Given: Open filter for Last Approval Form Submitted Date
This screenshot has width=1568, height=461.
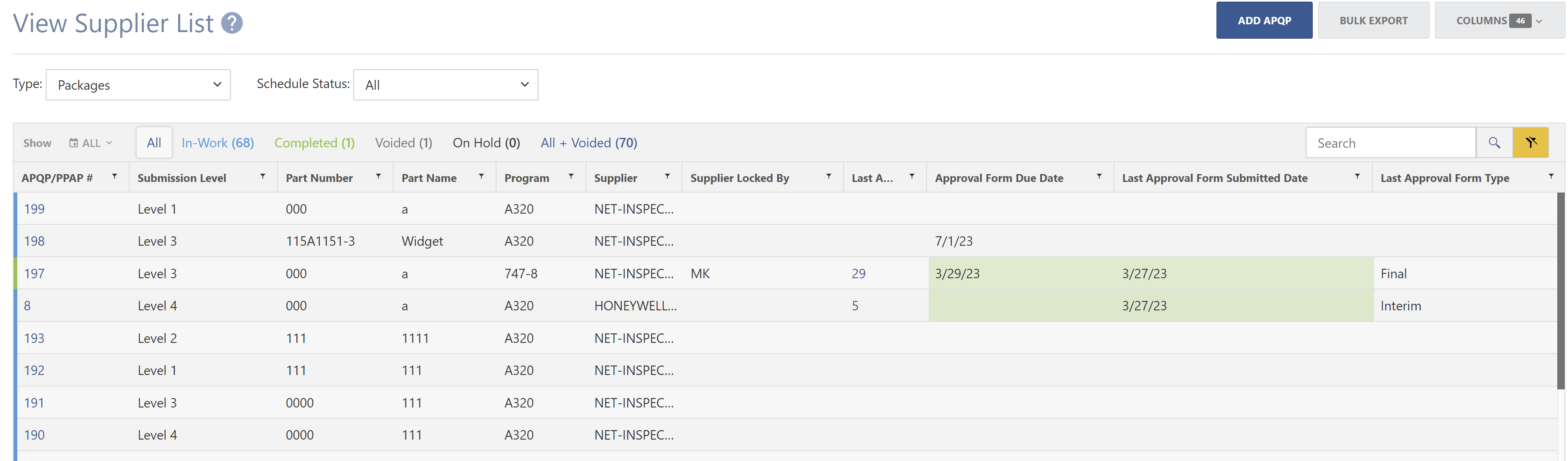Looking at the screenshot, I should click(1357, 177).
